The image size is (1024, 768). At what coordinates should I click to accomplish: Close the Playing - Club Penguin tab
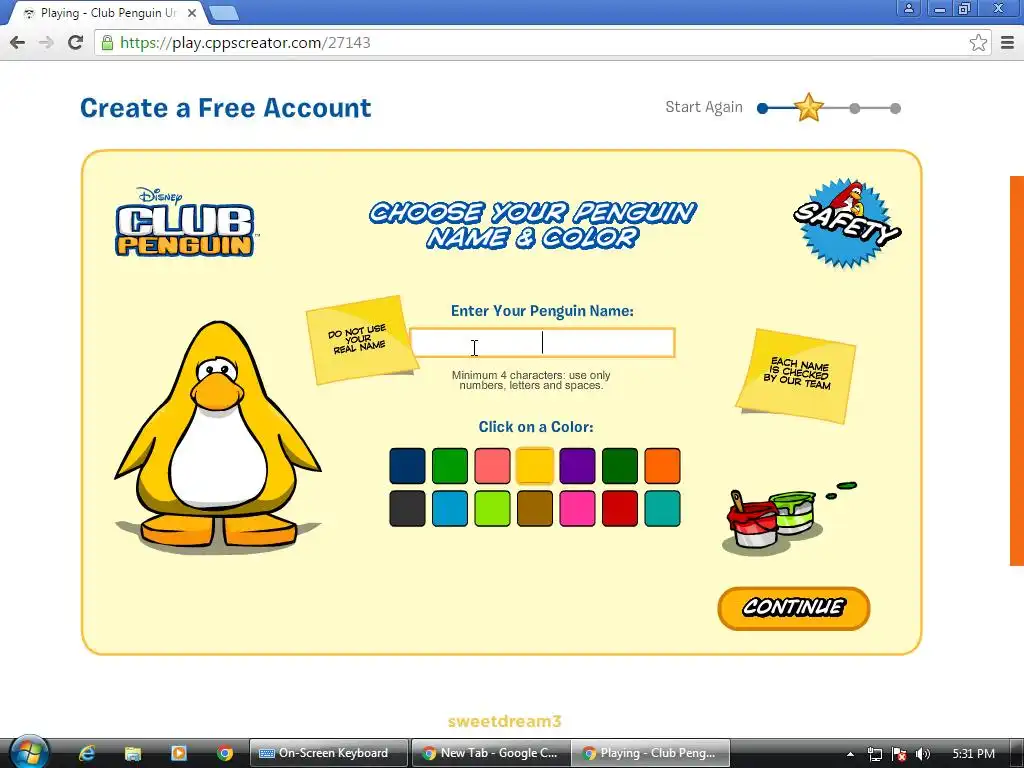(x=192, y=13)
